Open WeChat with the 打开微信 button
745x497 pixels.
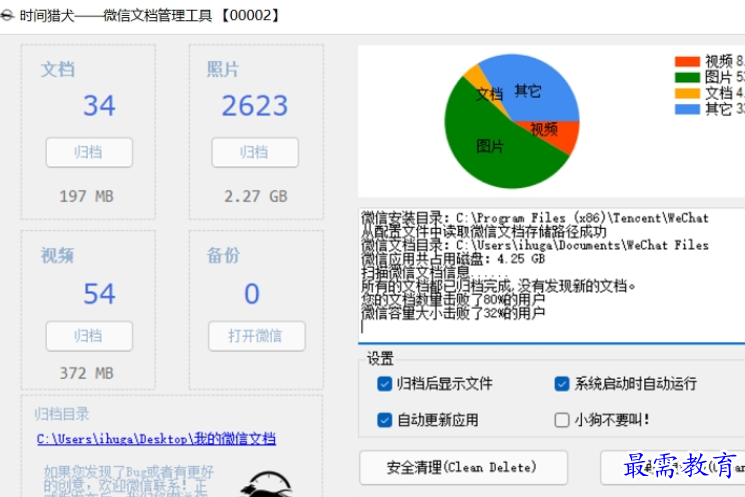[257, 336]
